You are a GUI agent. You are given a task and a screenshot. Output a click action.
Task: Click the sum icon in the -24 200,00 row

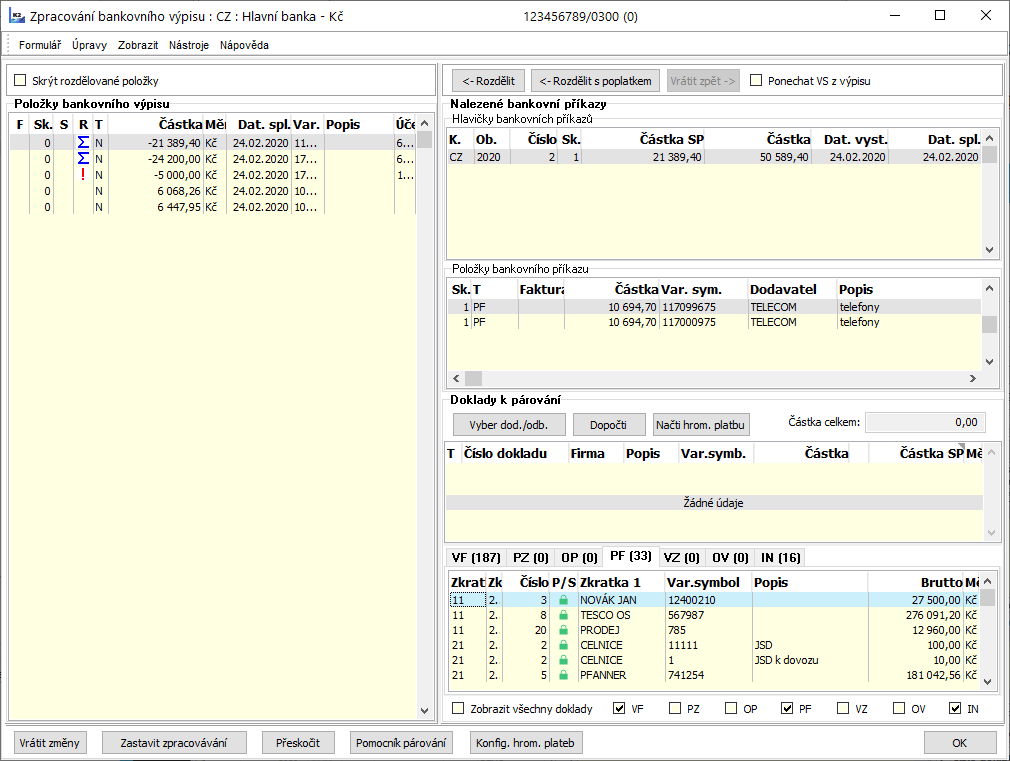83,159
